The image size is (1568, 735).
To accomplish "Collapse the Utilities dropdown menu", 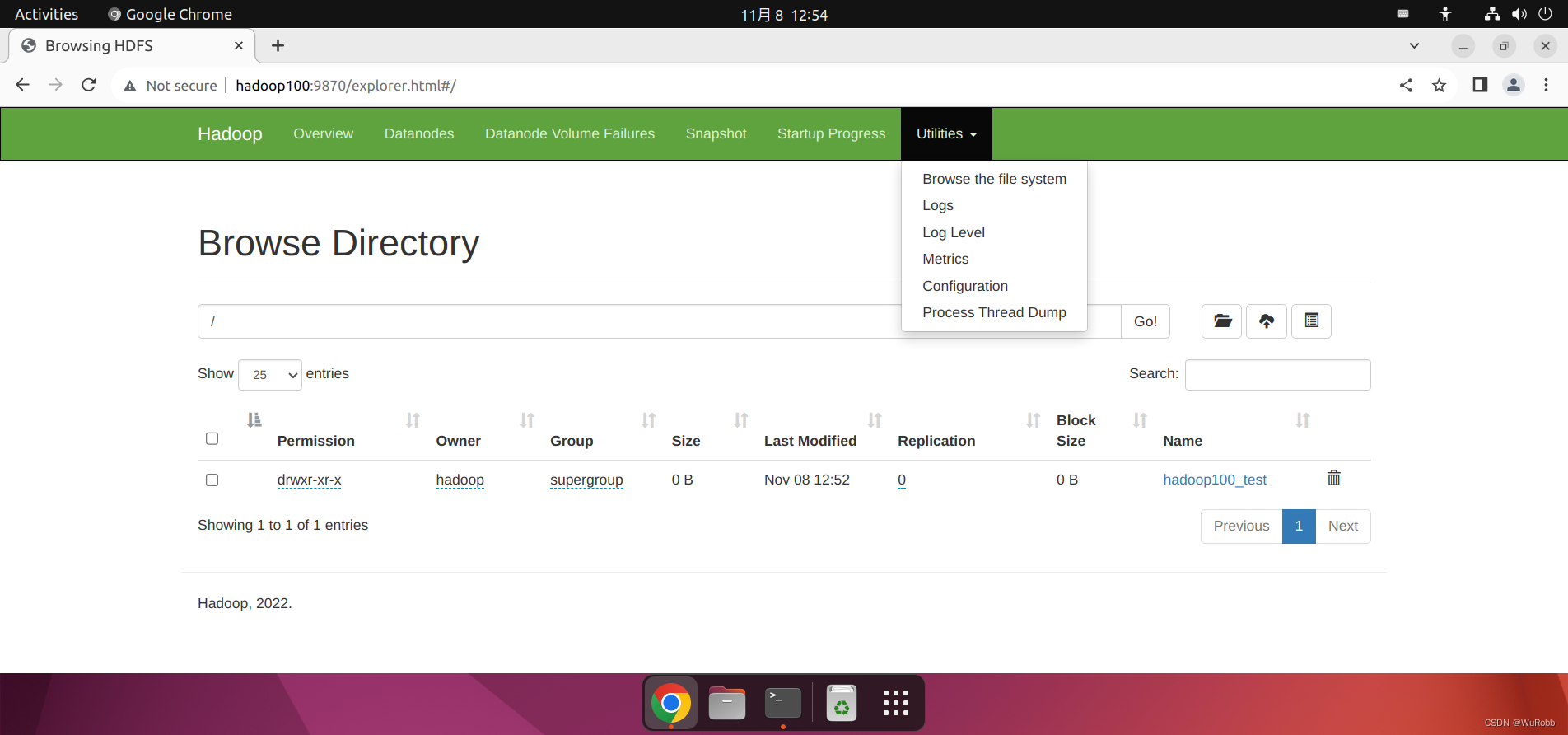I will (946, 133).
